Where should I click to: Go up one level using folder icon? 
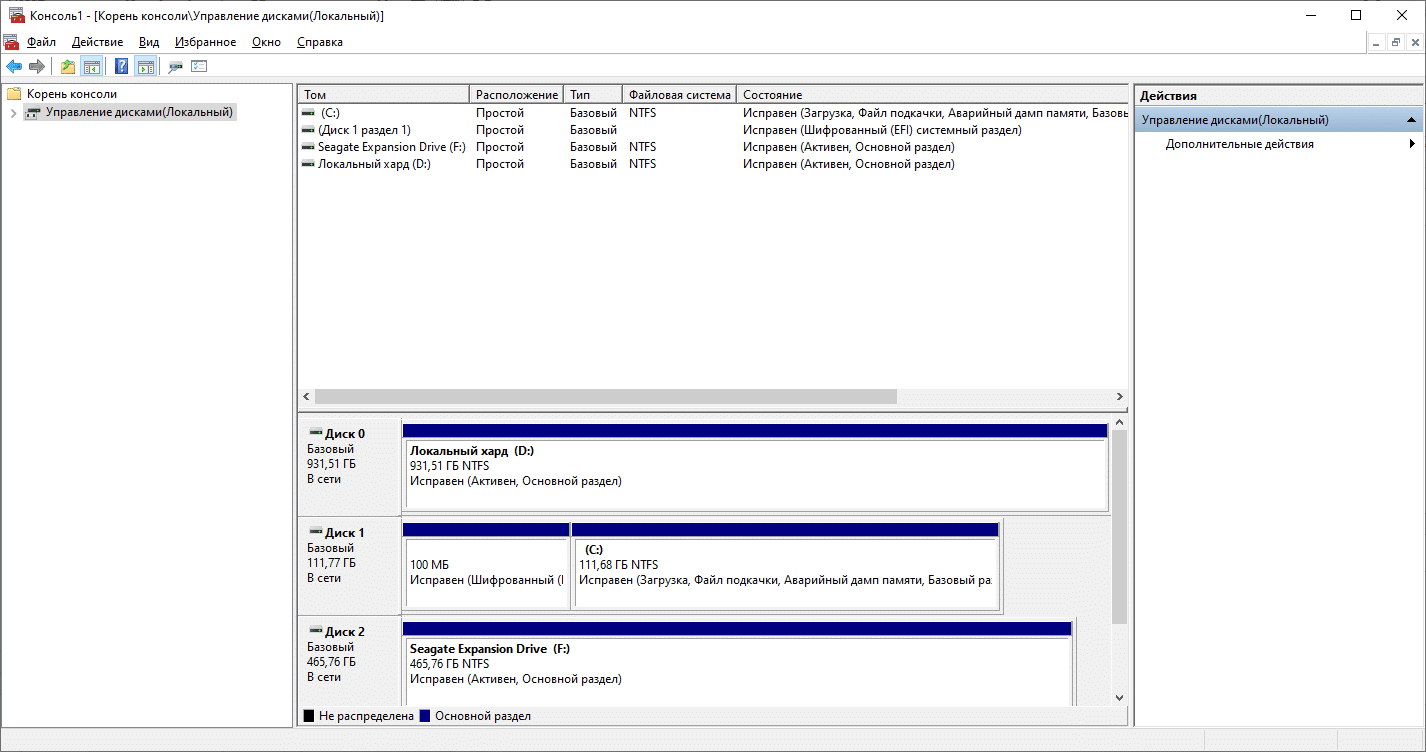tap(68, 67)
